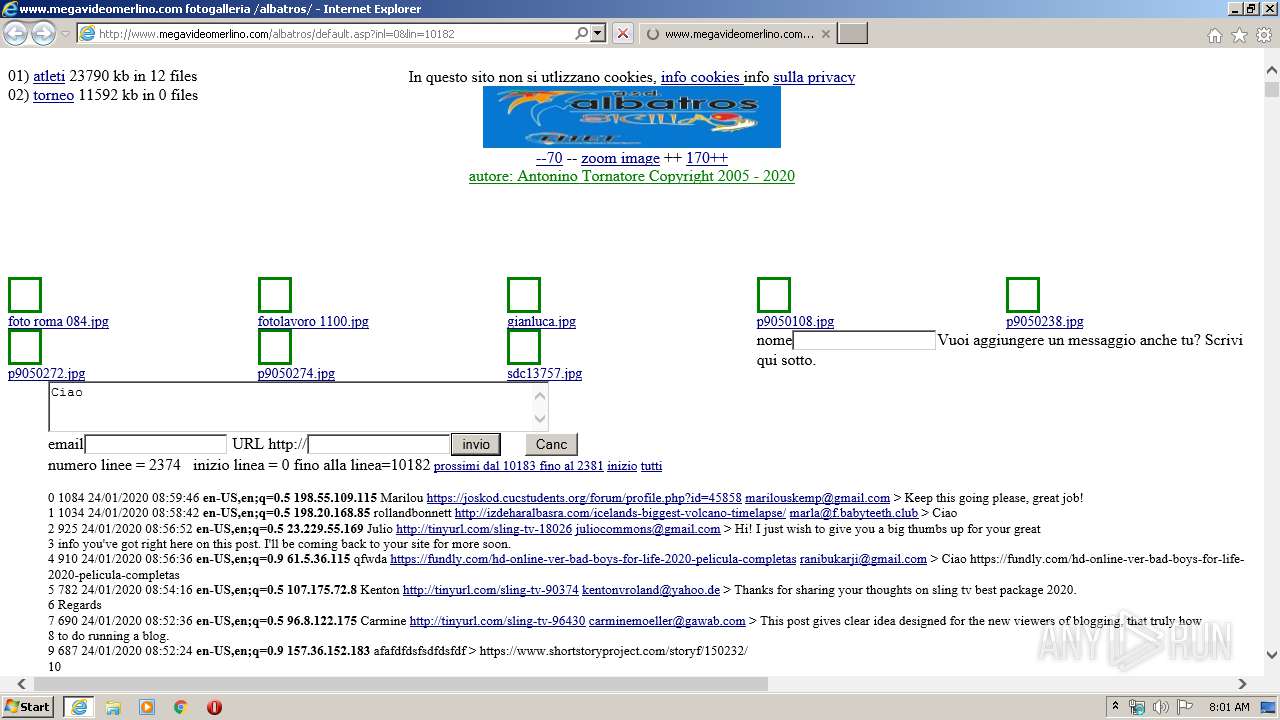Open the izdeharalbasra.com volcano timelapse link
1280x720 pixels.
[620, 513]
